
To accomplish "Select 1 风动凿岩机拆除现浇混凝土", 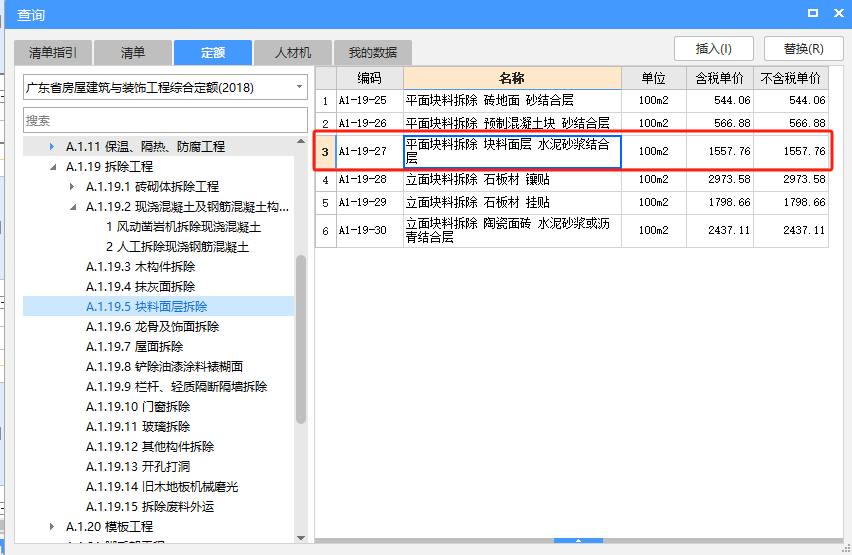I will (183, 227).
